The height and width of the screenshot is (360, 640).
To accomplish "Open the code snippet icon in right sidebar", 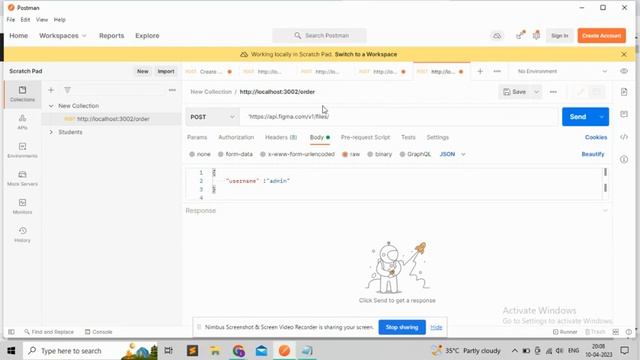I will (624, 137).
